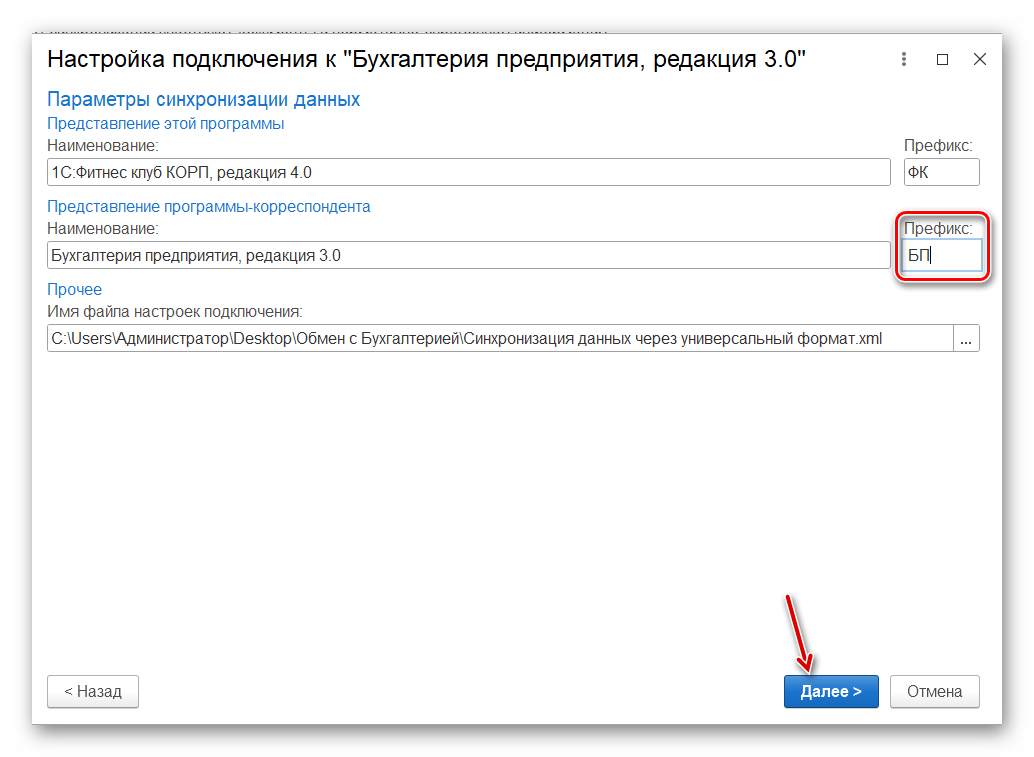
Task: Click 'Имя файла настроек подключения:' label
Action: [x=175, y=311]
